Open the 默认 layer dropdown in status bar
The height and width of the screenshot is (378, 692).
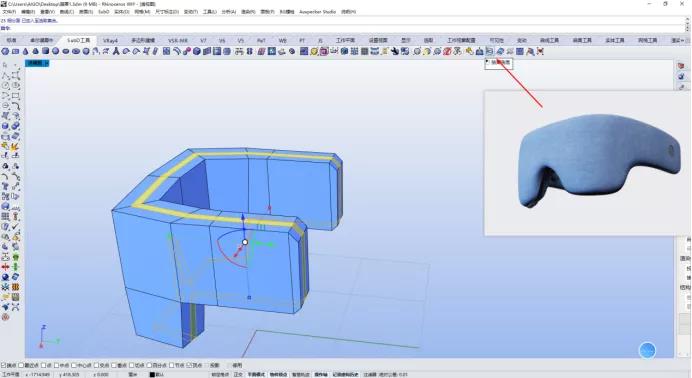[160, 374]
